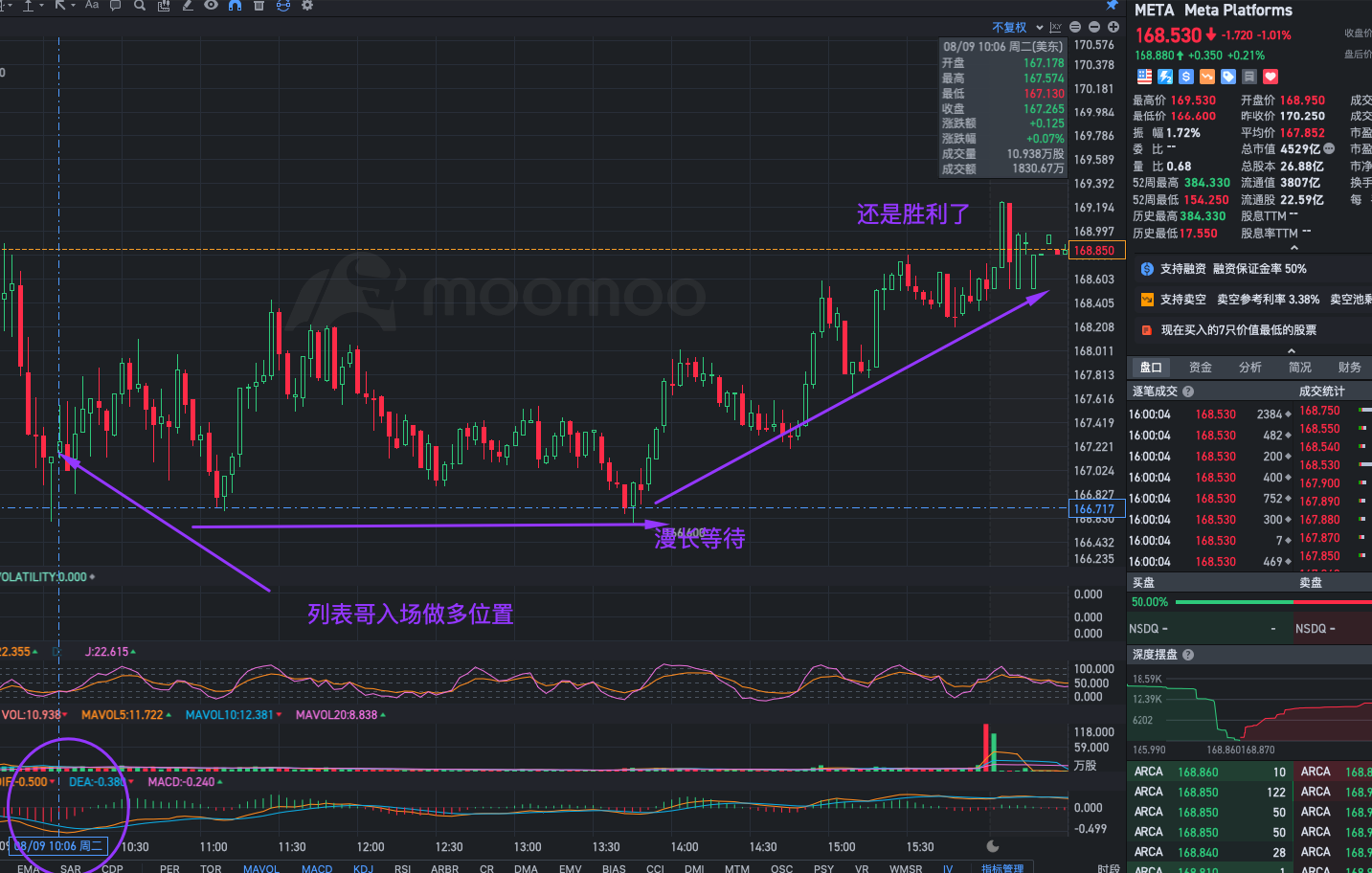Switch to the 财务 tab
Image resolution: width=1372 pixels, height=873 pixels.
[x=1350, y=368]
